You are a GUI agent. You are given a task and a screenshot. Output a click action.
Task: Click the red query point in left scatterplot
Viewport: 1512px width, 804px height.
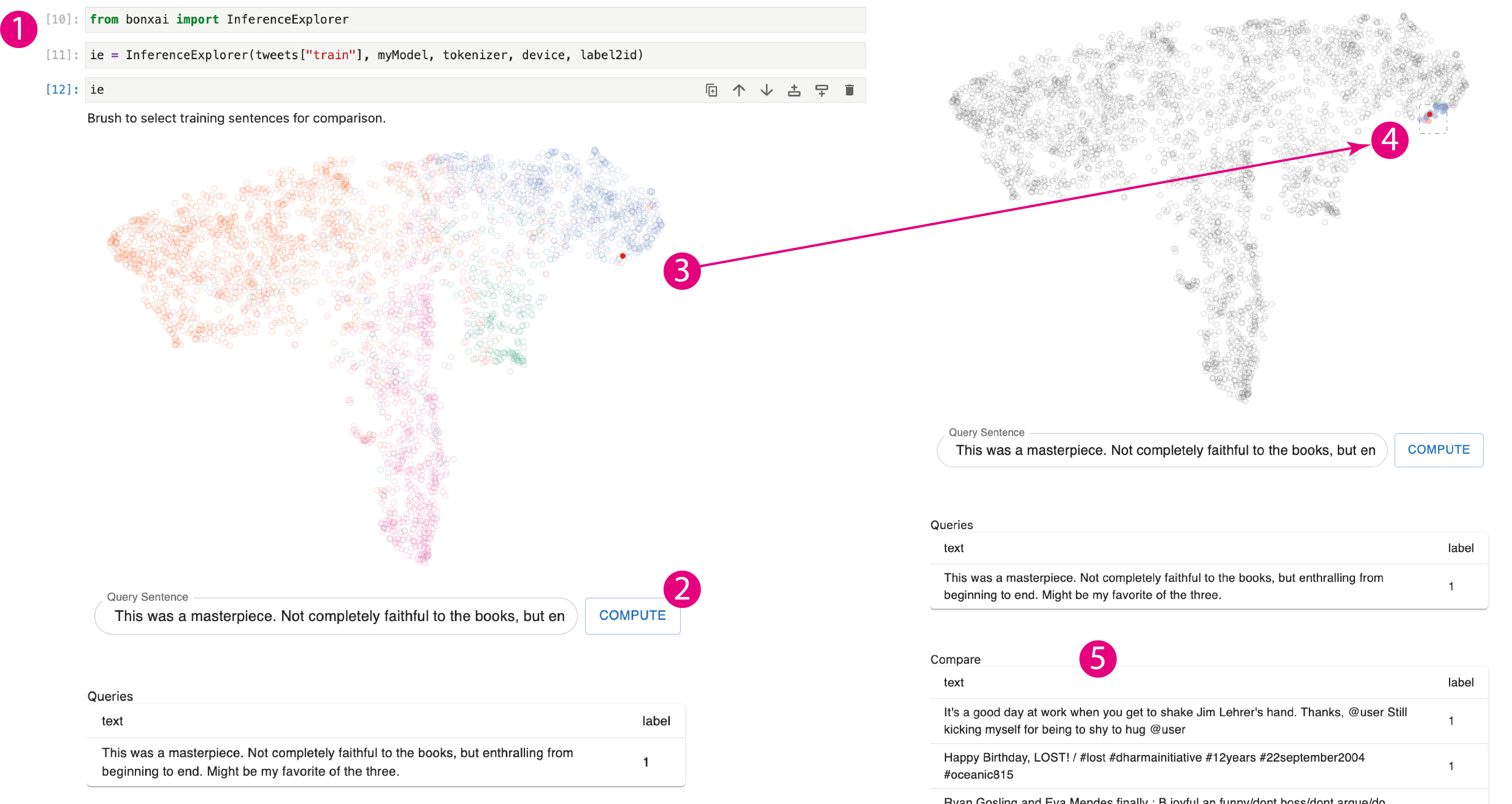click(623, 256)
